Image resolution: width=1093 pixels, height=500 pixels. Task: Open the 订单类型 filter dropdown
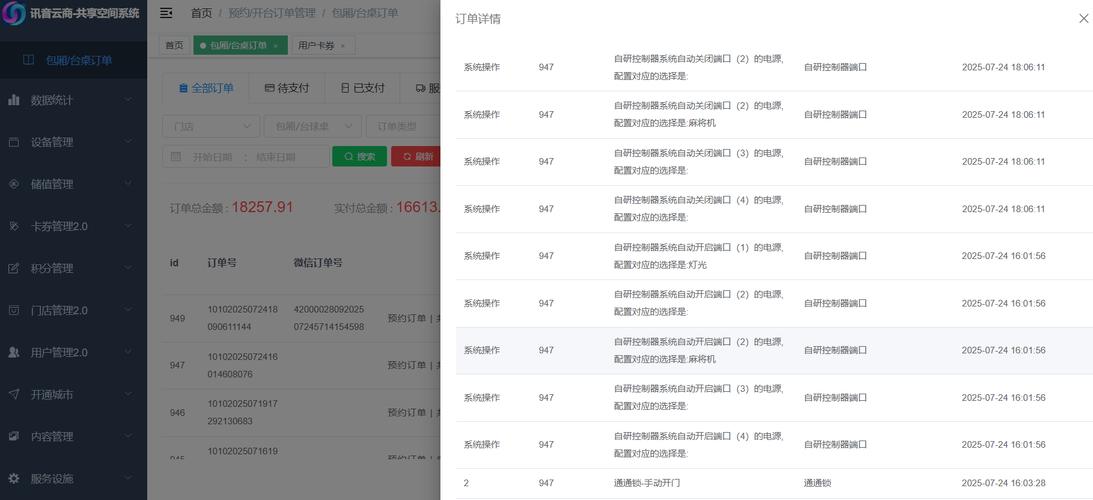point(404,126)
